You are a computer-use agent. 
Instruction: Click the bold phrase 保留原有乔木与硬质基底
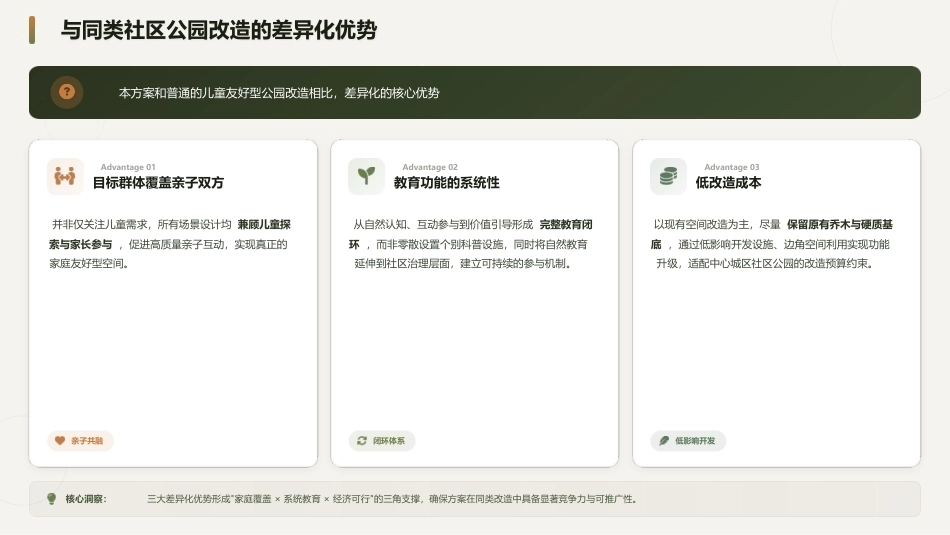(772, 234)
